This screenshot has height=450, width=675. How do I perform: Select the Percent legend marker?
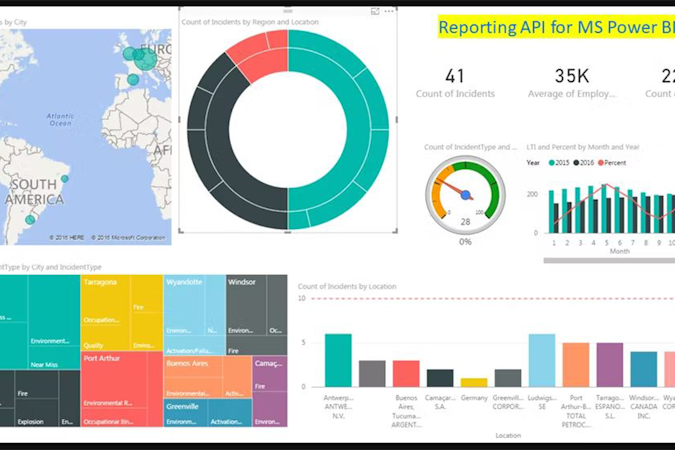pos(601,163)
